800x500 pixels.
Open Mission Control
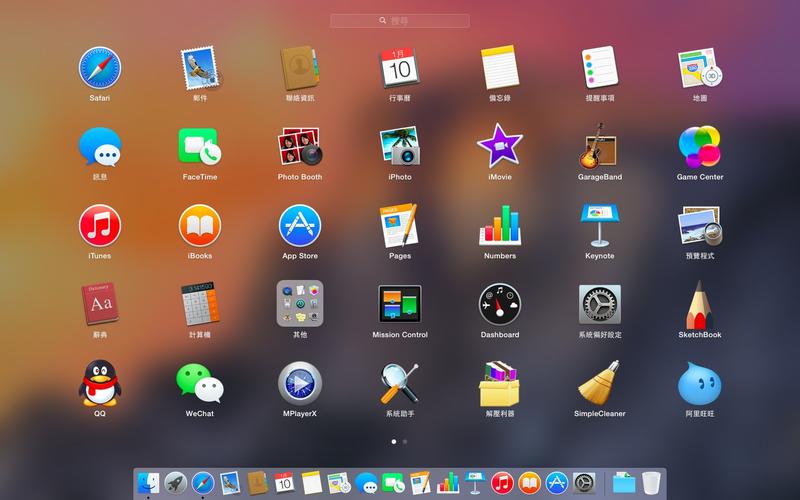tap(400, 304)
